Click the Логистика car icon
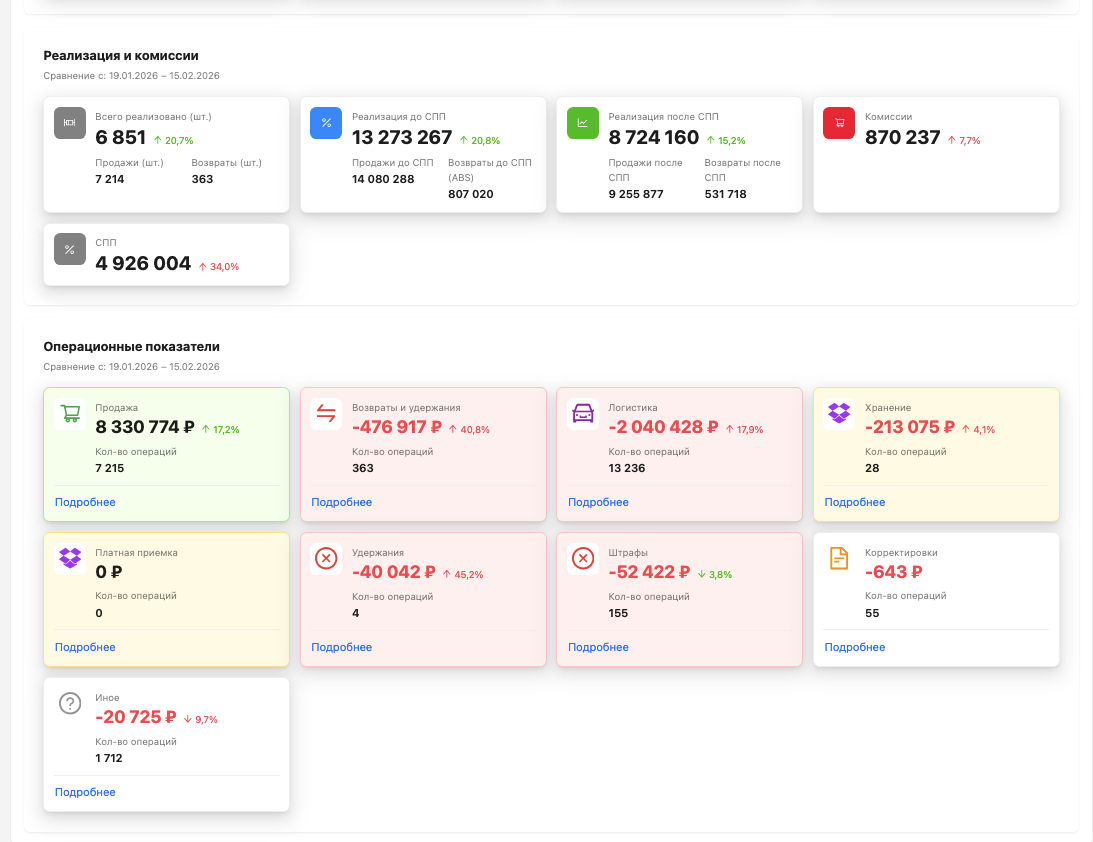Image resolution: width=1093 pixels, height=842 pixels. coord(583,413)
